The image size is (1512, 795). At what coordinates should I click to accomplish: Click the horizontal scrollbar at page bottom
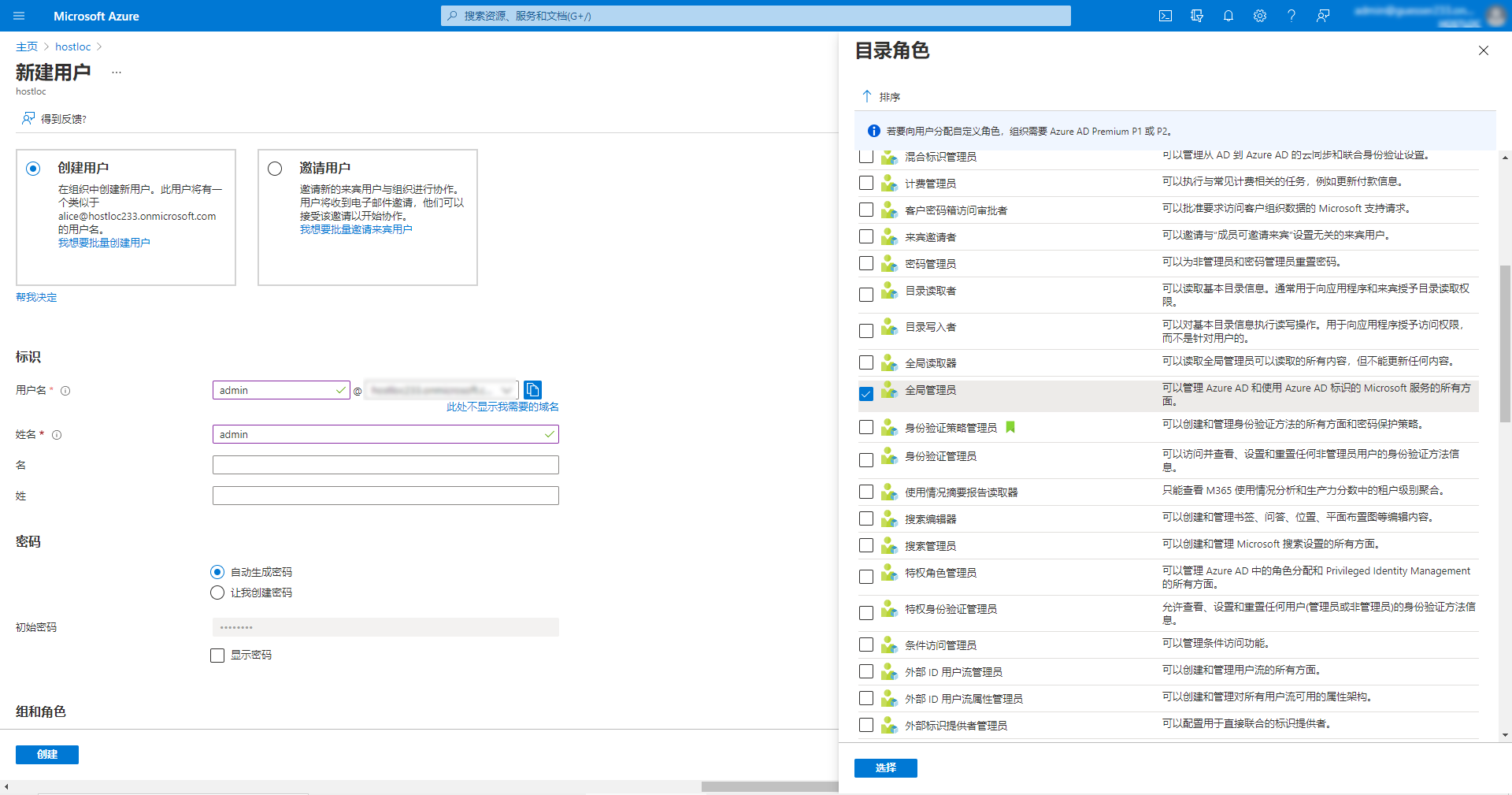(x=769, y=786)
